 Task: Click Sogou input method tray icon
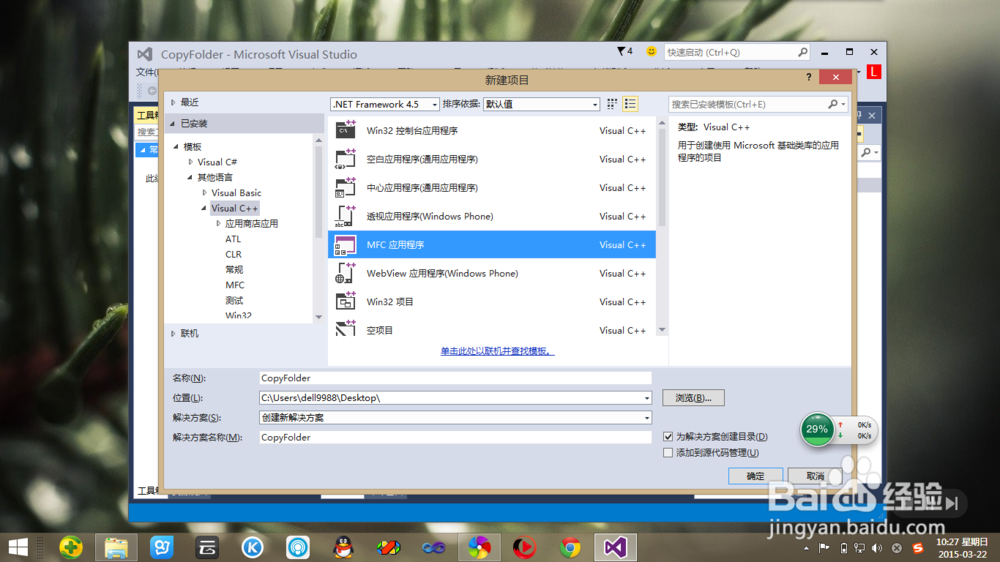tap(917, 548)
